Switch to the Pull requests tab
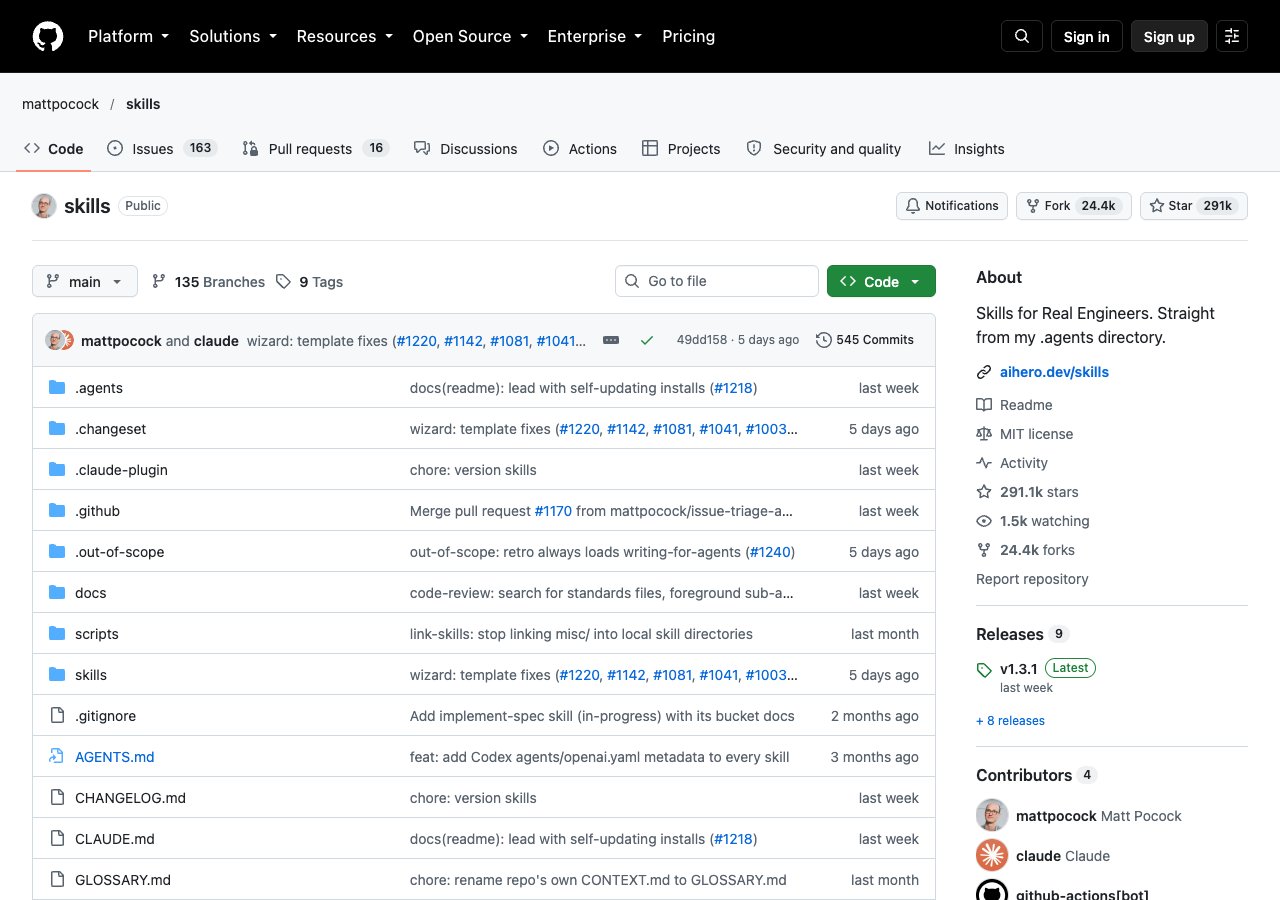The width and height of the screenshot is (1280, 900). click(x=315, y=148)
